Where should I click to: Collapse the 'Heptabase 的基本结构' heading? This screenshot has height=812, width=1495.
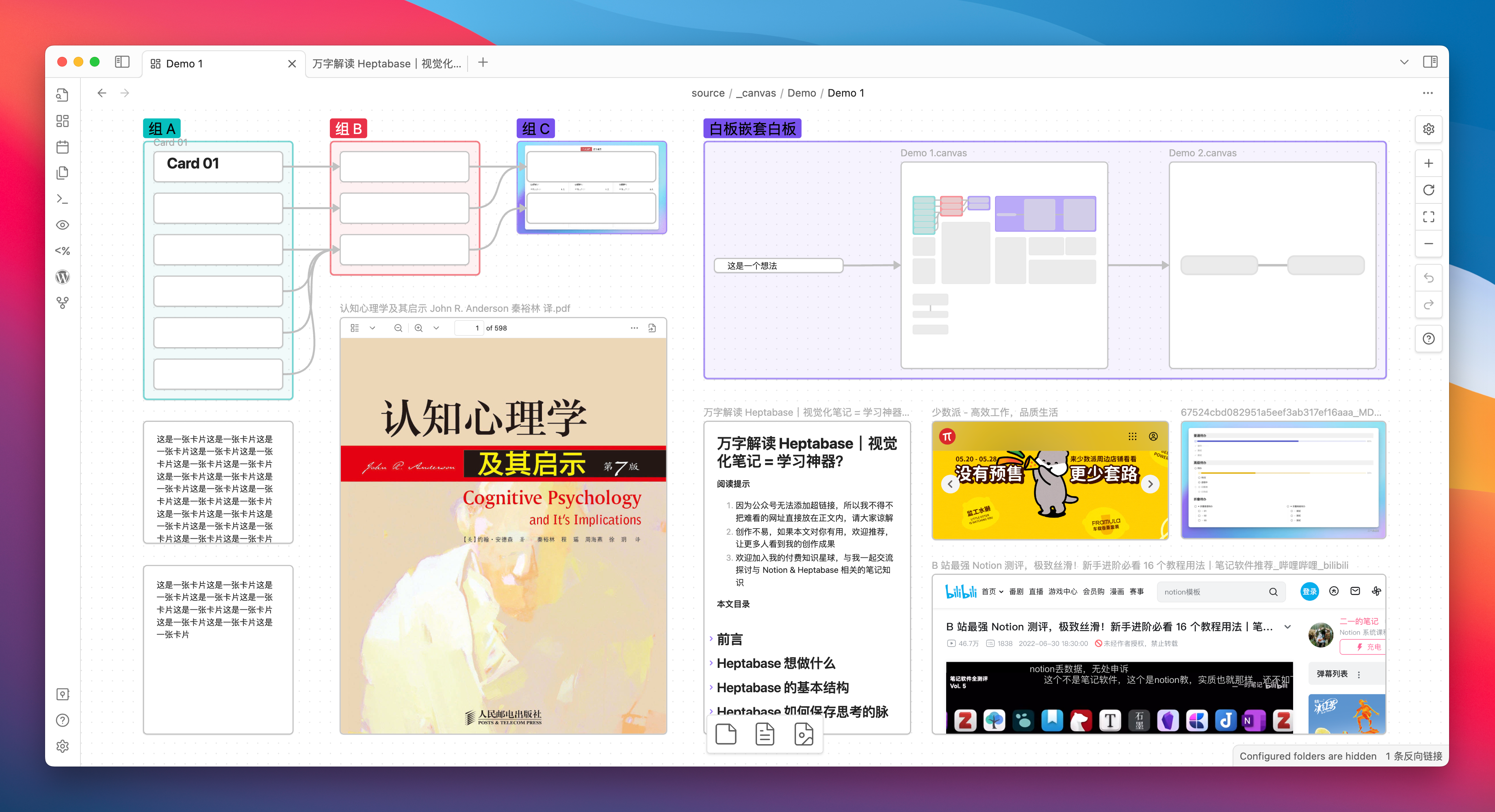click(711, 687)
